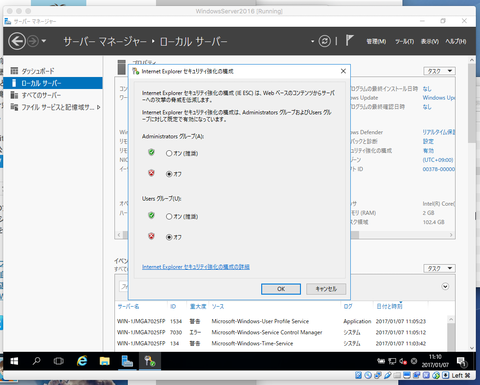Viewport: 480px width, 385px height.
Task: Switch to IE security configuration taskbar icon
Action: [x=149, y=361]
